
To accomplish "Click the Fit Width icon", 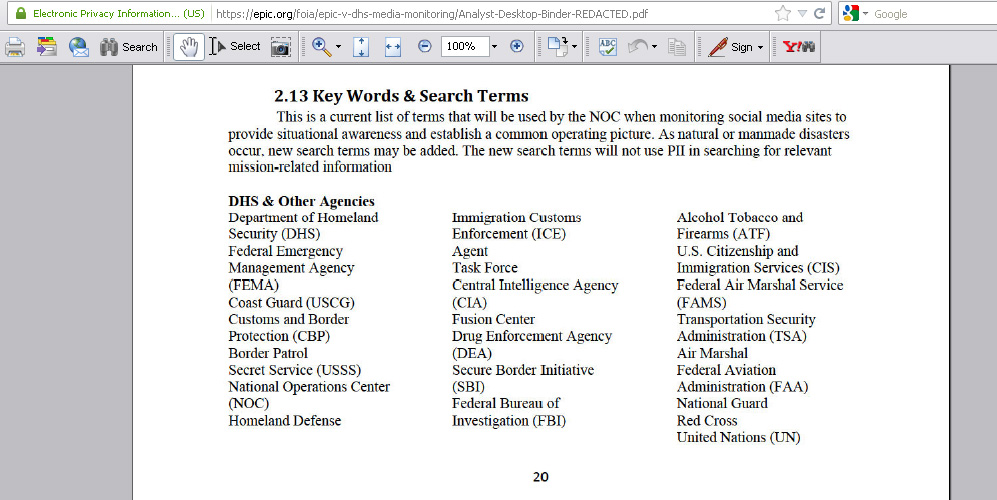I will click(x=393, y=47).
